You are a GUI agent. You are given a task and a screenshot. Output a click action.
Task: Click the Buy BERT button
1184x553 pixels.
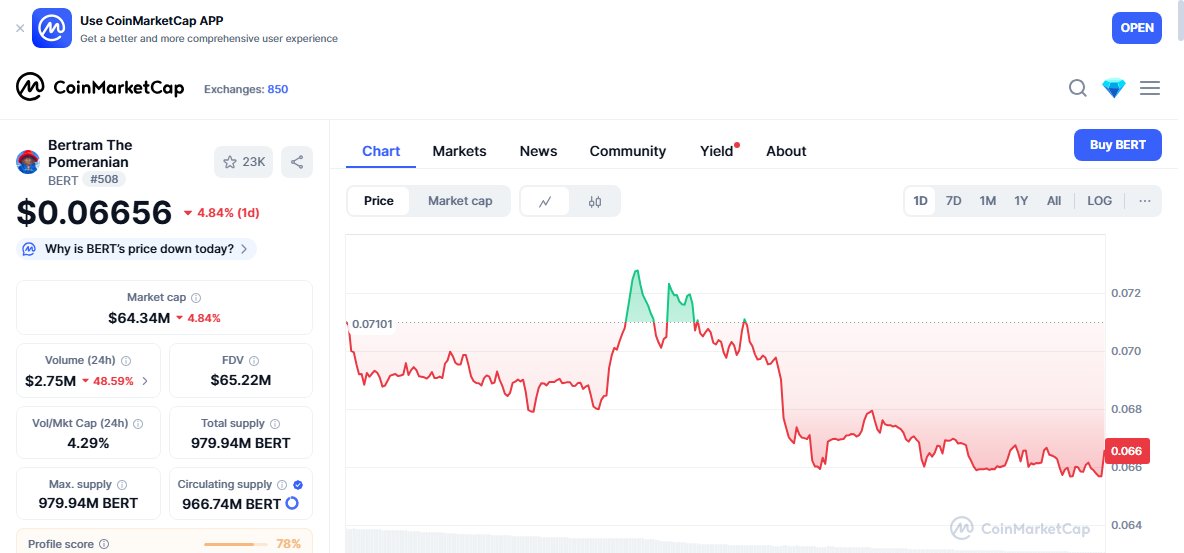[1118, 145]
